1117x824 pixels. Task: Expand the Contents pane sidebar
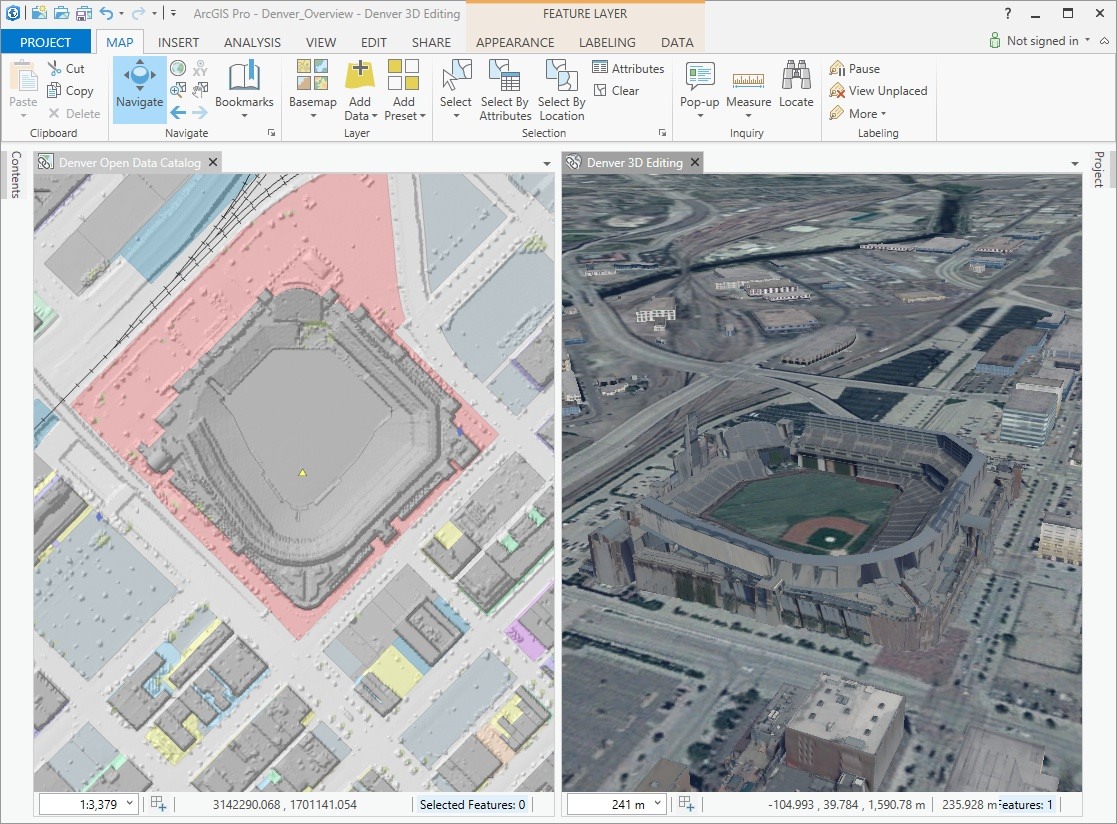click(16, 174)
